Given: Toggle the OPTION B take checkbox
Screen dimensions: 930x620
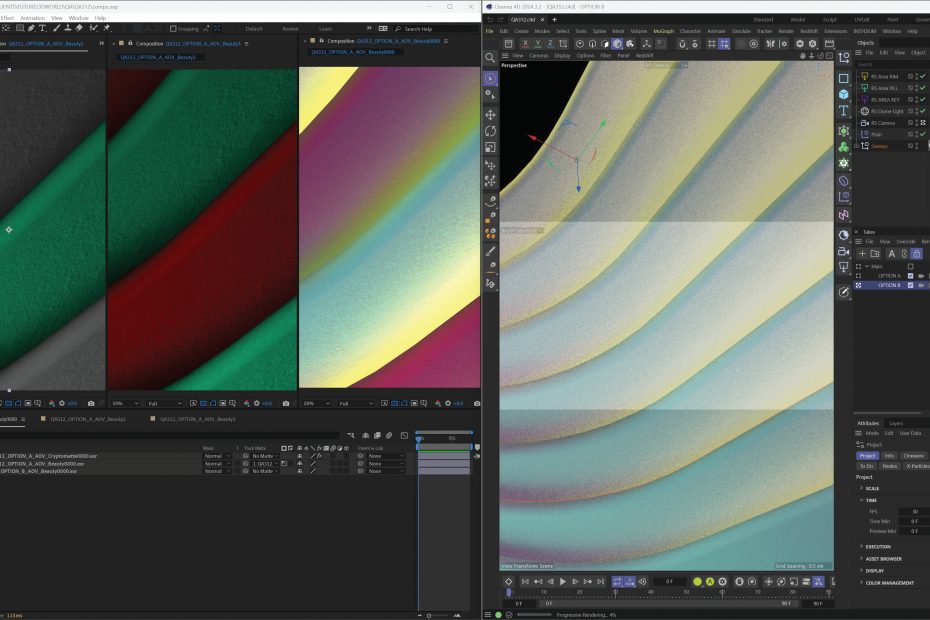Looking at the screenshot, I should click(910, 285).
